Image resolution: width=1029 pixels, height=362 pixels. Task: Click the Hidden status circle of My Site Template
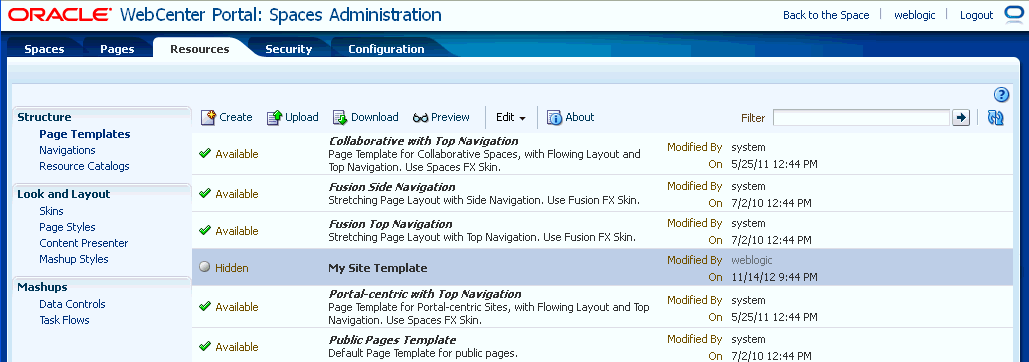[x=205, y=267]
